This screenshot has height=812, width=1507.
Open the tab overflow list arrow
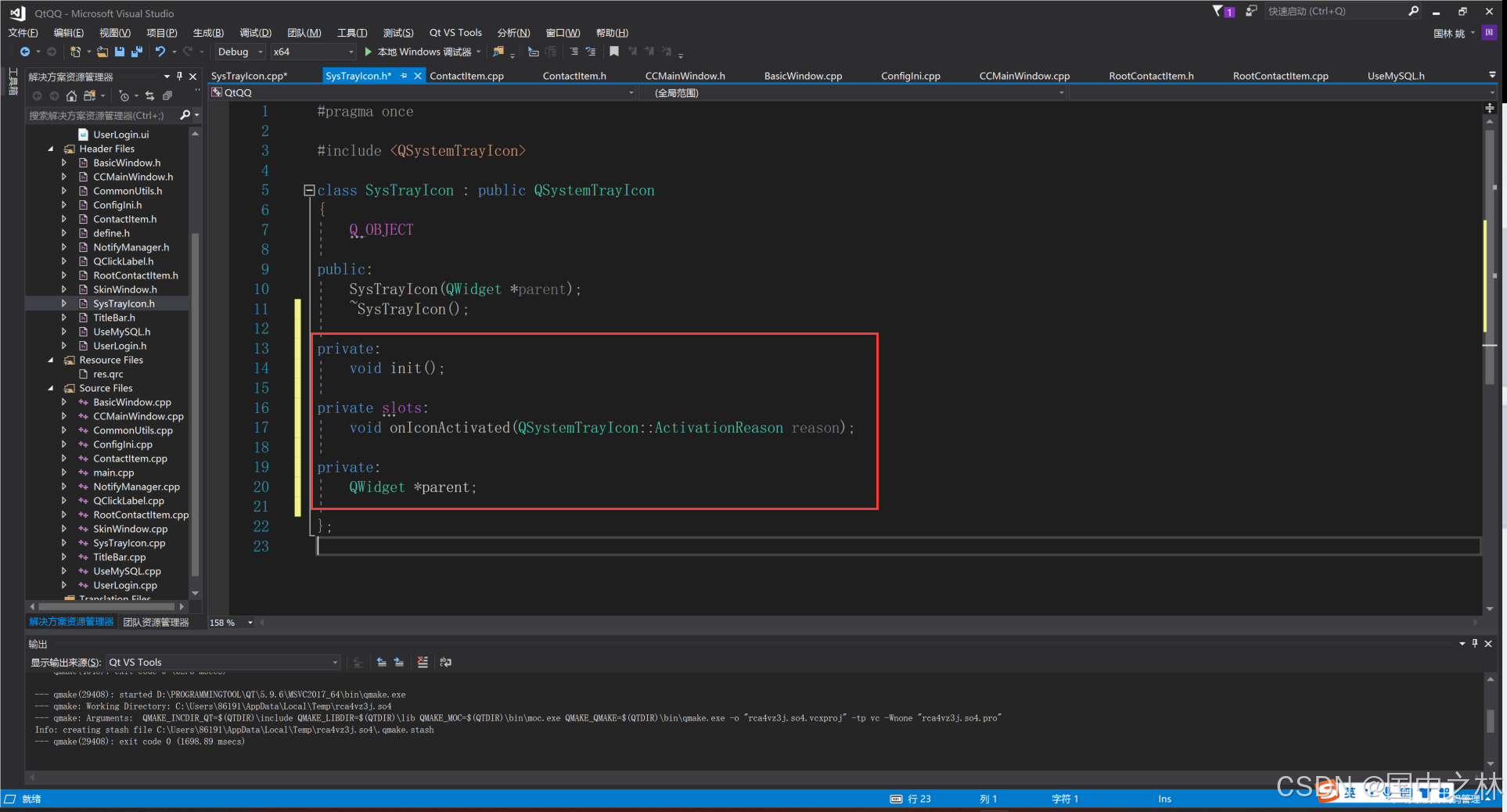click(x=1492, y=75)
